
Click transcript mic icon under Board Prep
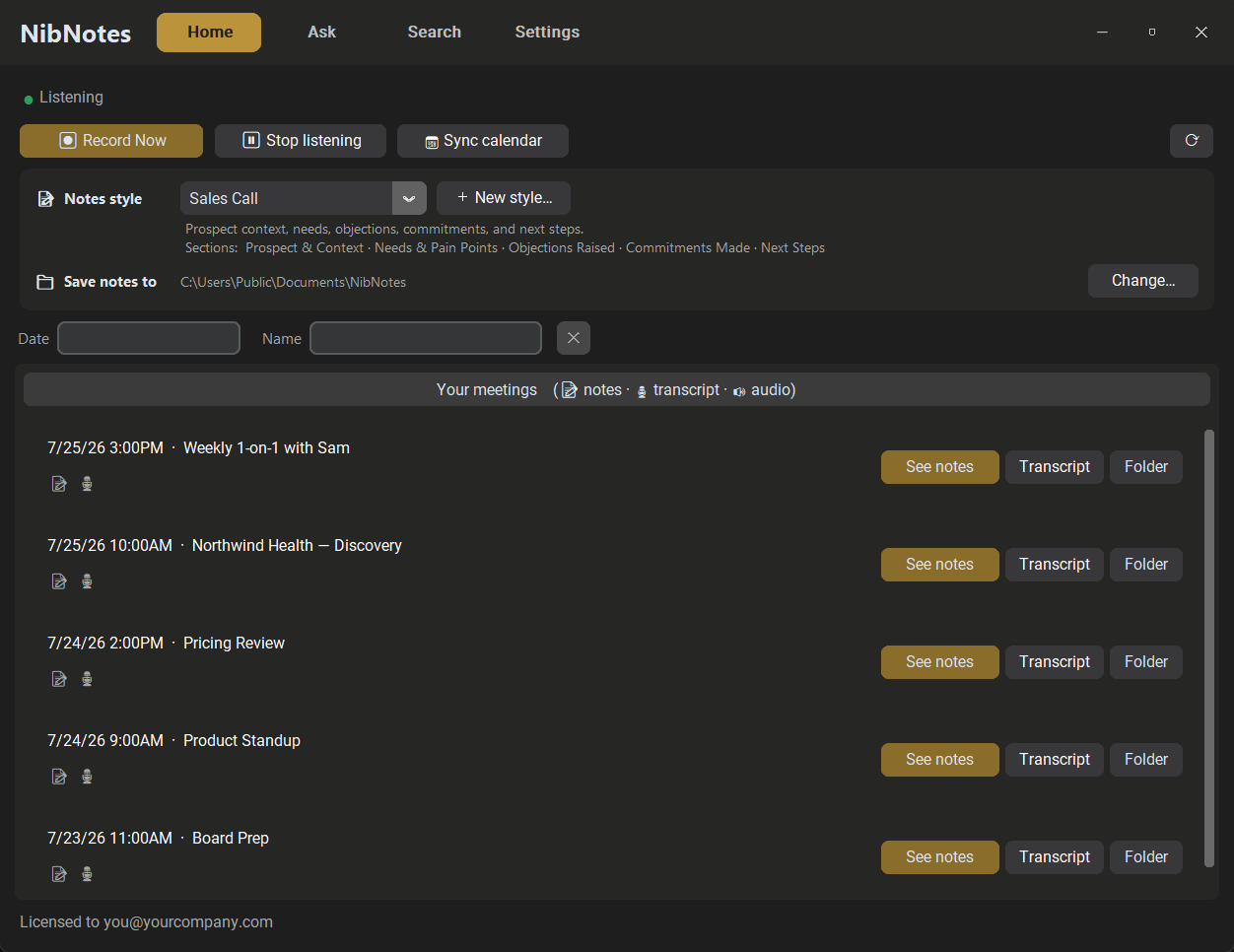click(87, 874)
